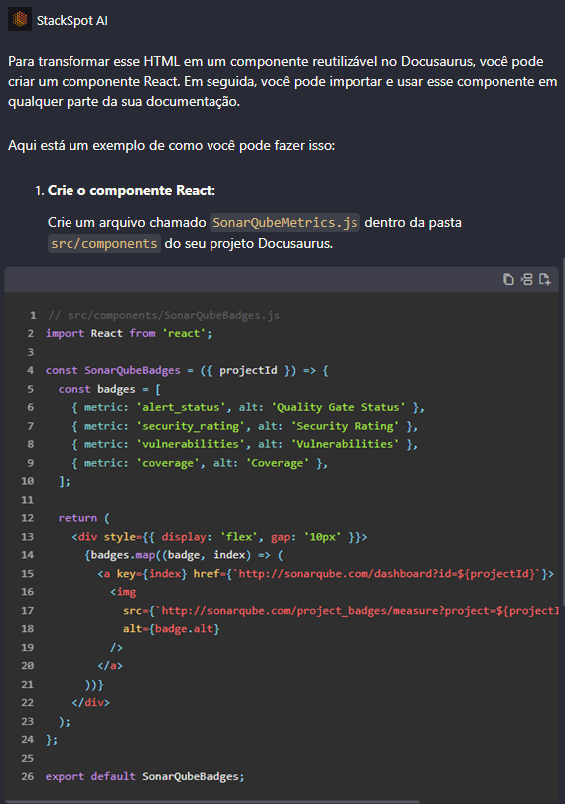
Task: Create a new file from code icon
Action: pos(544,279)
